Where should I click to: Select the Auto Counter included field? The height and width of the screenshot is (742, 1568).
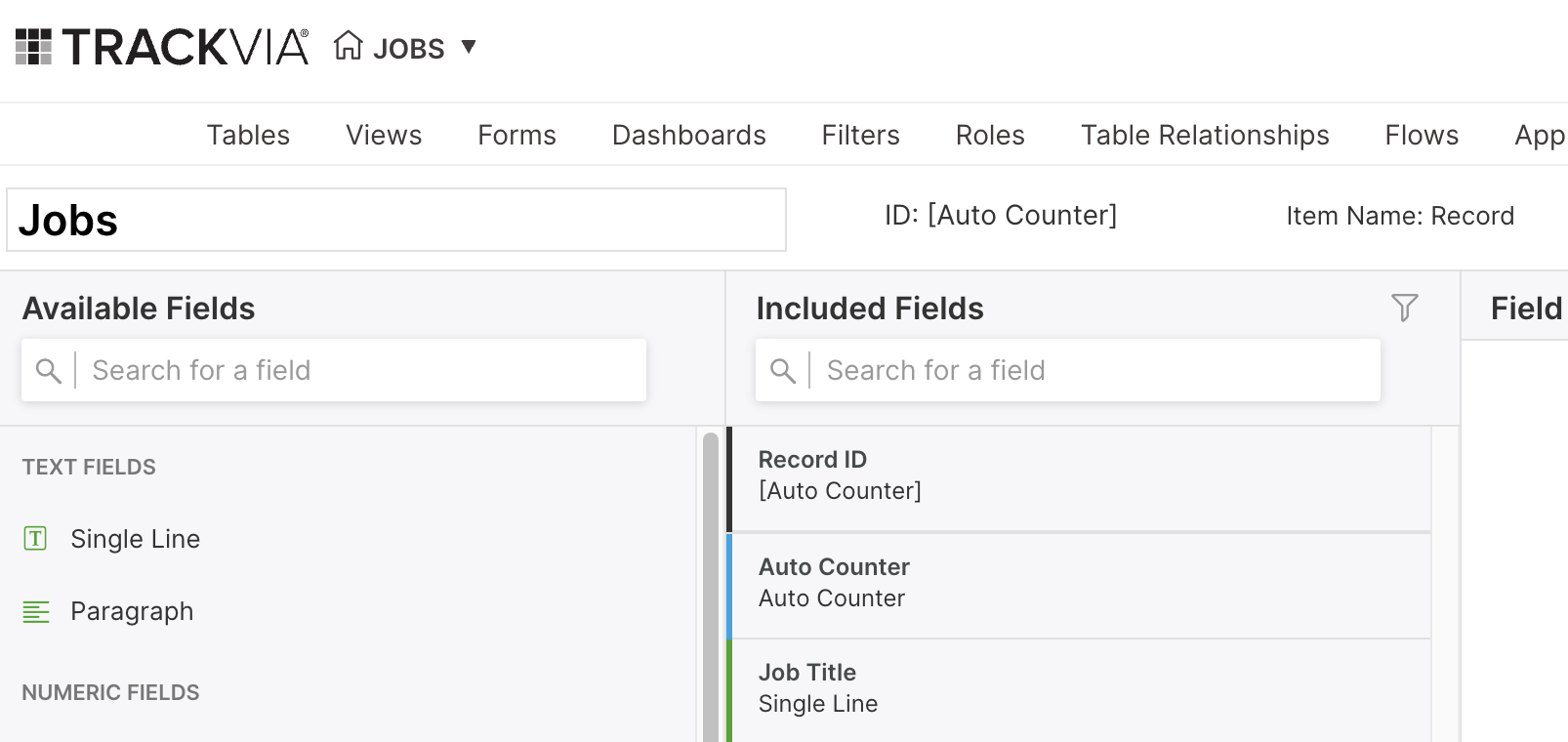pos(1079,586)
